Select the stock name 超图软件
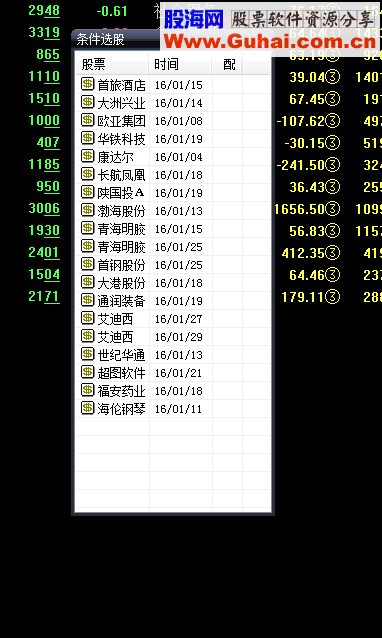Image resolution: width=382 pixels, height=638 pixels. [x=121, y=373]
